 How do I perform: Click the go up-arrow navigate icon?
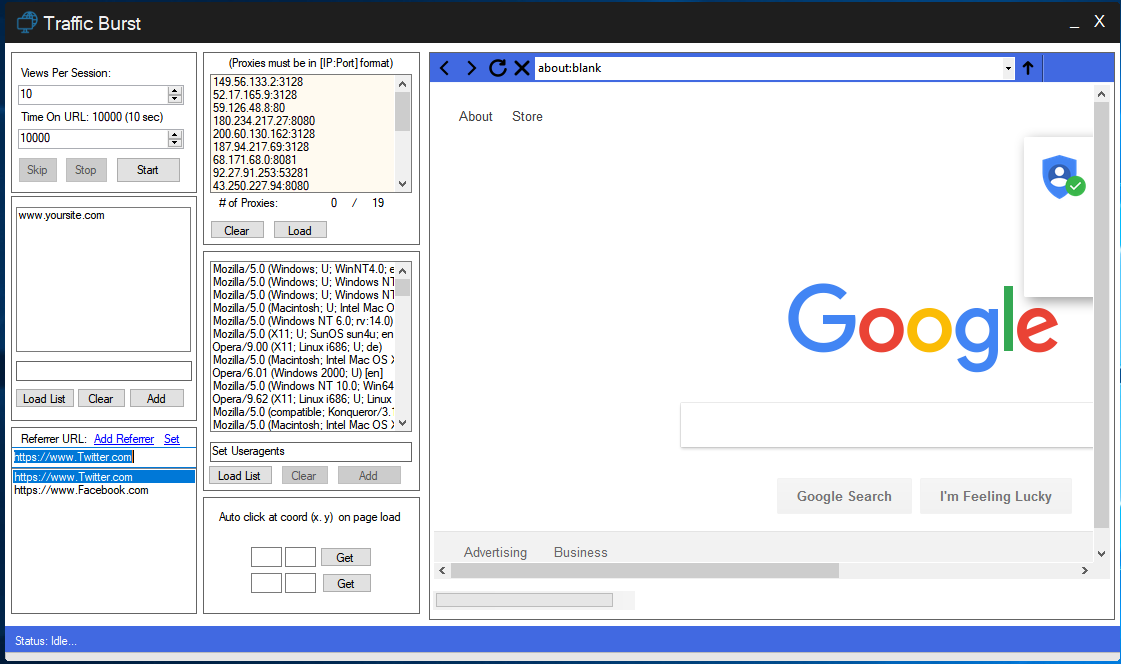coord(1027,68)
